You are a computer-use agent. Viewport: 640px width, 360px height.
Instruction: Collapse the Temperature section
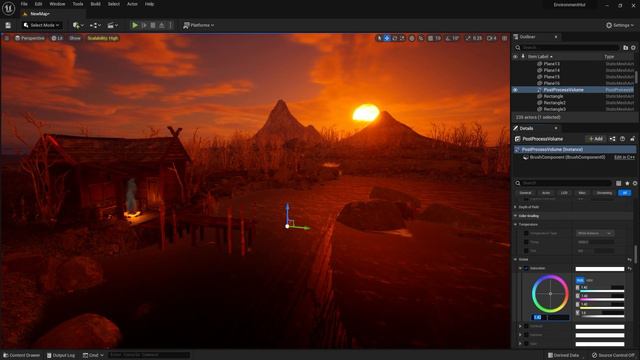tap(516, 224)
